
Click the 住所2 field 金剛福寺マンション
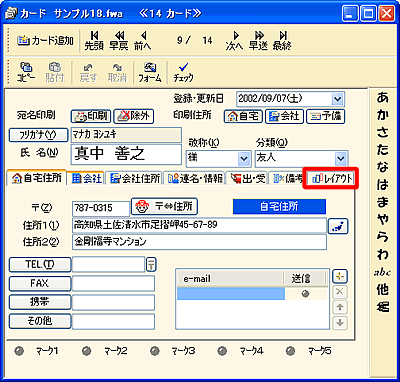(x=199, y=242)
